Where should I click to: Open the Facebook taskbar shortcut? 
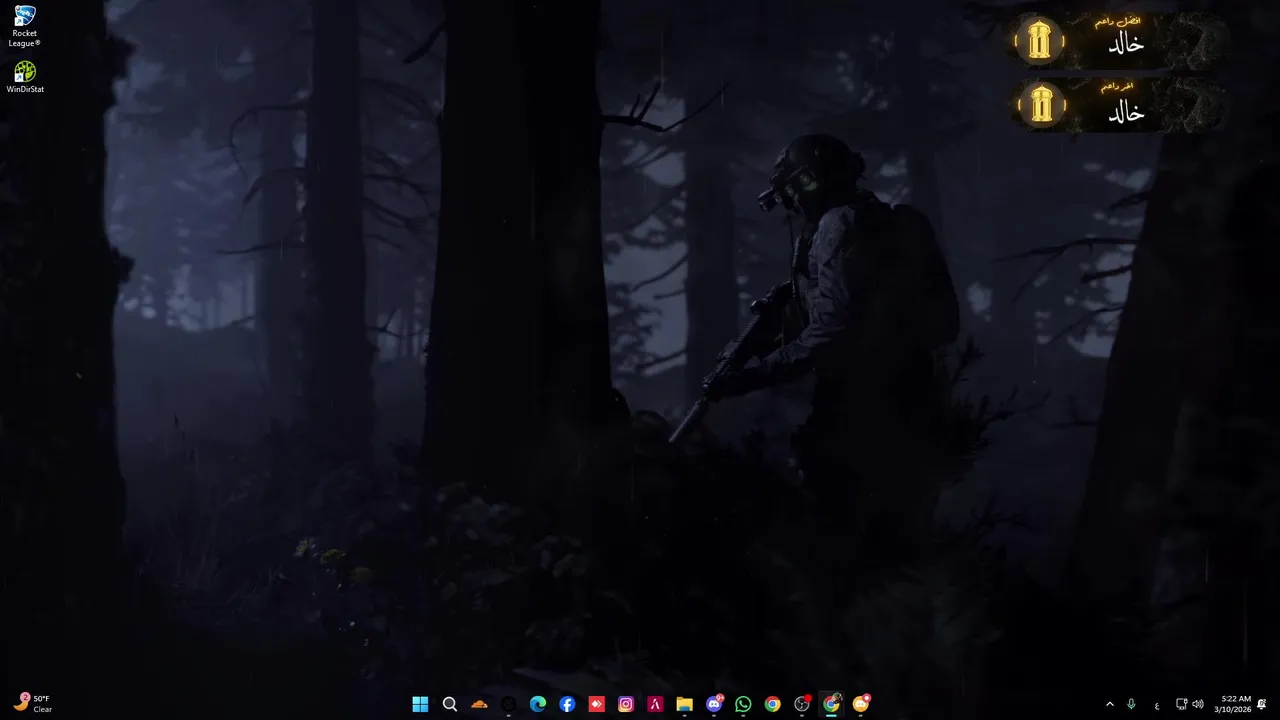(x=567, y=704)
